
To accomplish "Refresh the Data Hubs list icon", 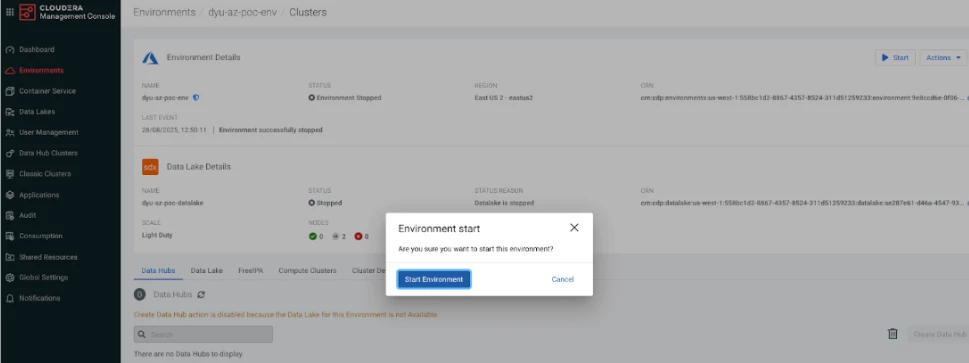I will 201,294.
